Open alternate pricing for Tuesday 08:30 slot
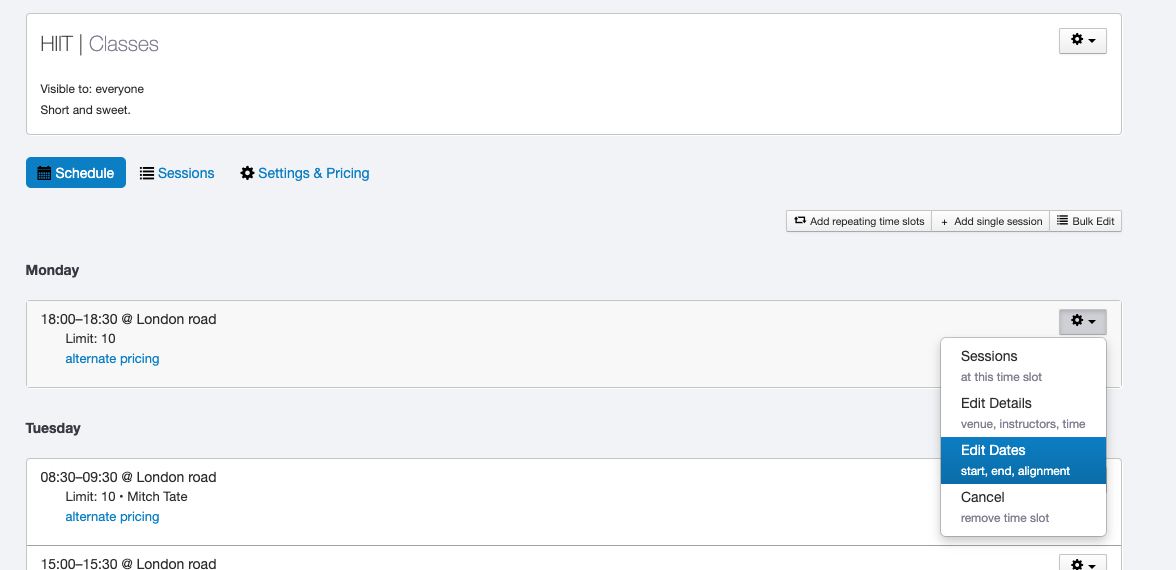 [x=112, y=517]
